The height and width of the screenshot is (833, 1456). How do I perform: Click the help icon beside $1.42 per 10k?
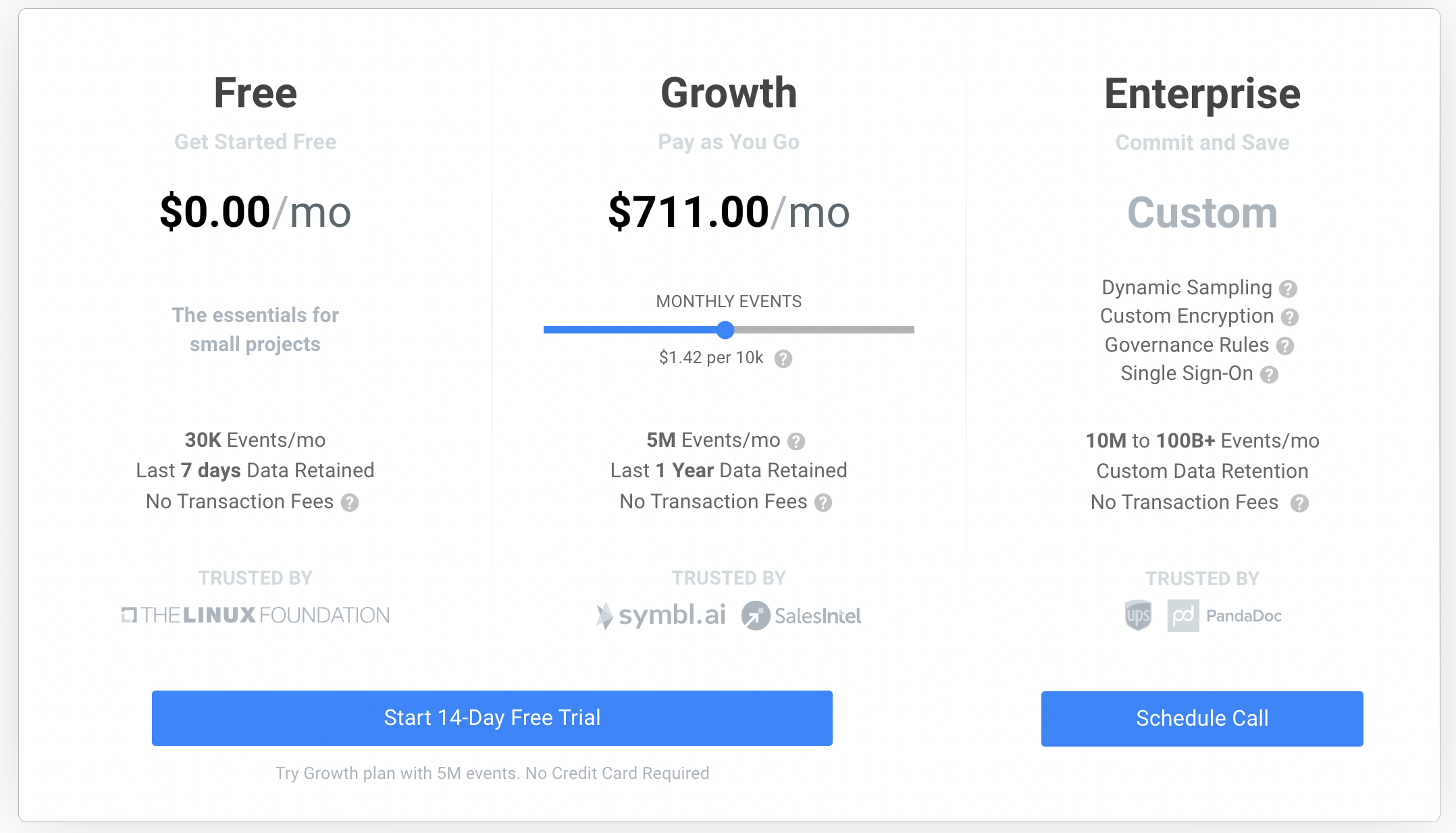[x=784, y=360]
